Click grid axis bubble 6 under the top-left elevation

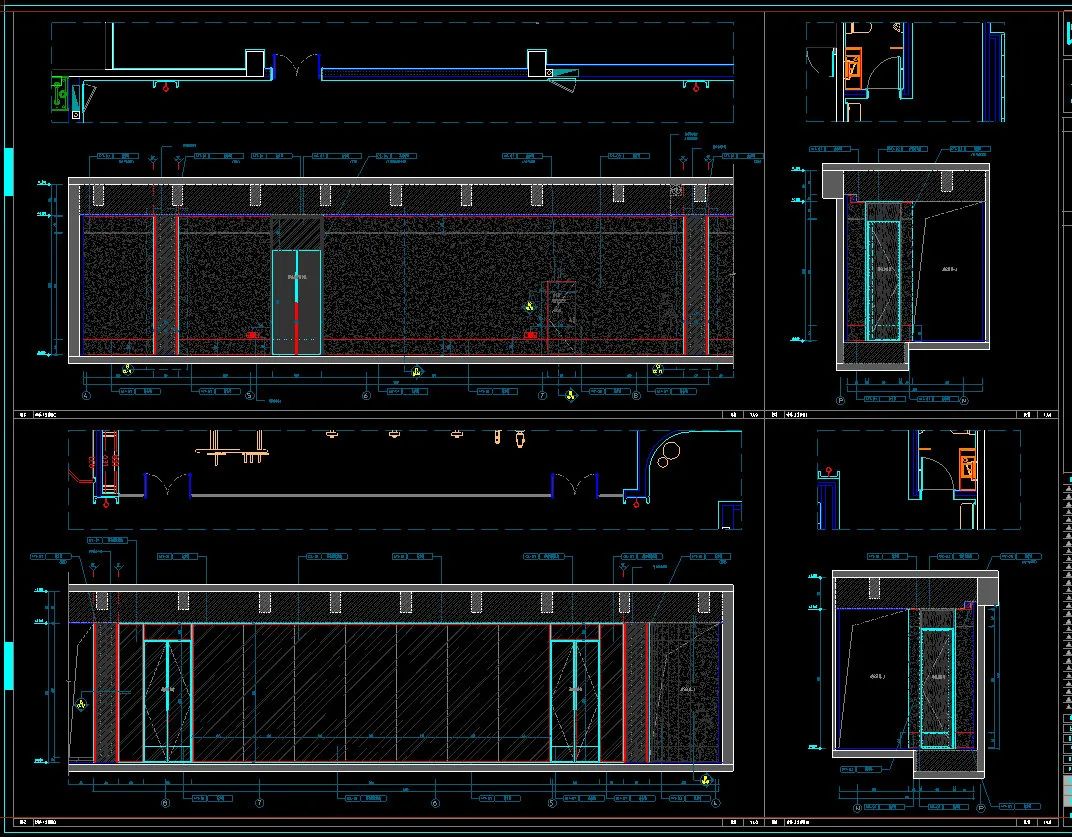pyautogui.click(x=366, y=396)
